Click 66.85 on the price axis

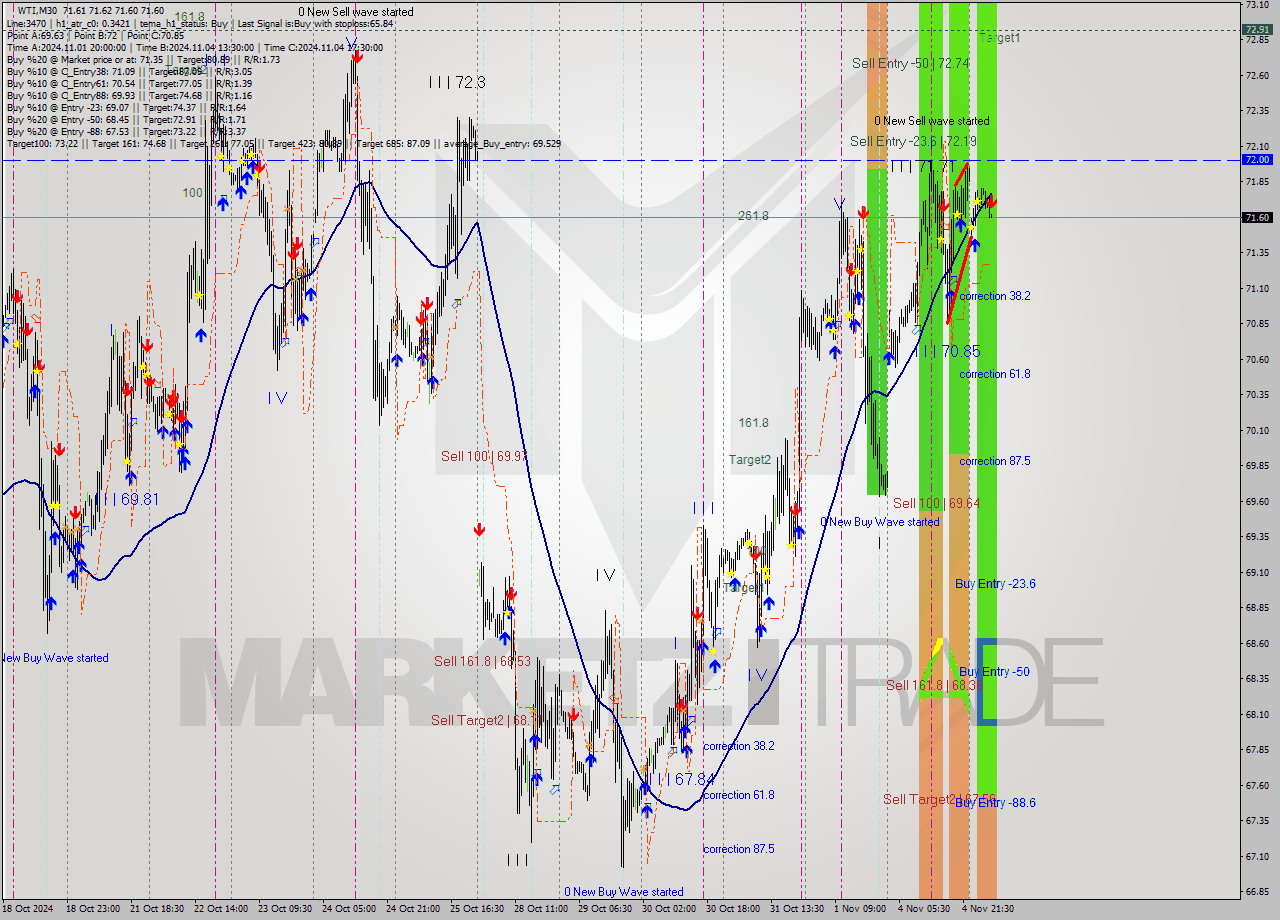coord(1257,892)
